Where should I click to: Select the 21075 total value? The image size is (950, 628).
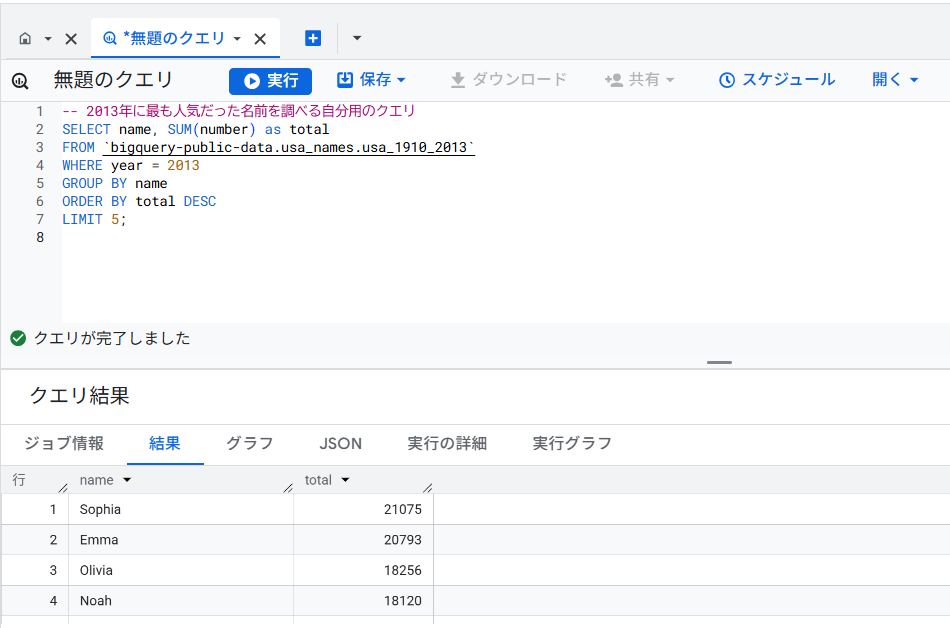point(403,509)
